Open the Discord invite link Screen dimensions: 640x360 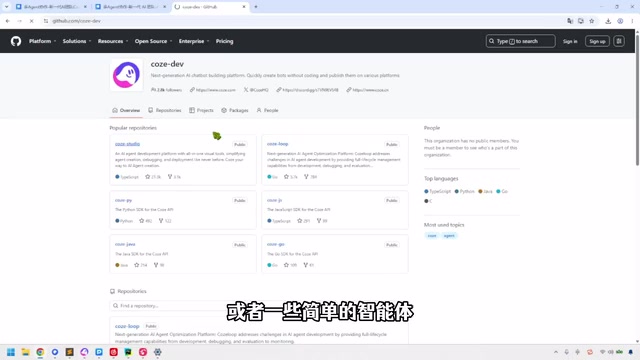point(310,90)
